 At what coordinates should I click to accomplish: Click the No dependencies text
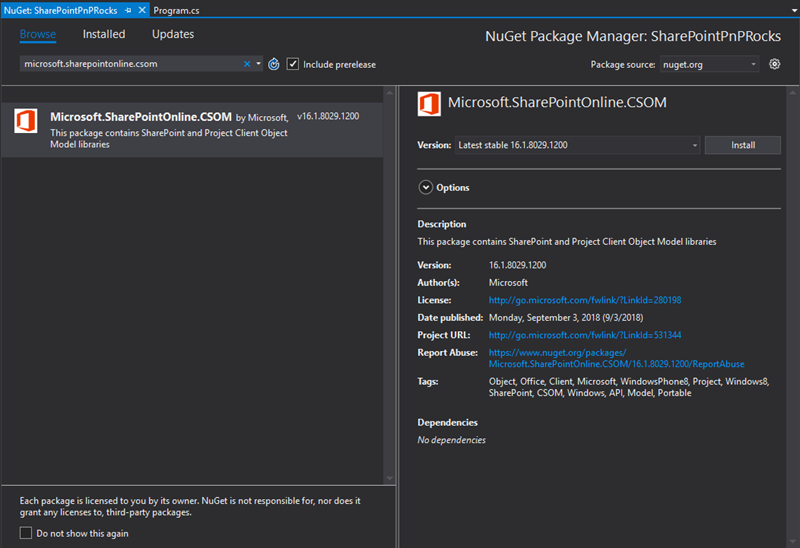(x=452, y=440)
